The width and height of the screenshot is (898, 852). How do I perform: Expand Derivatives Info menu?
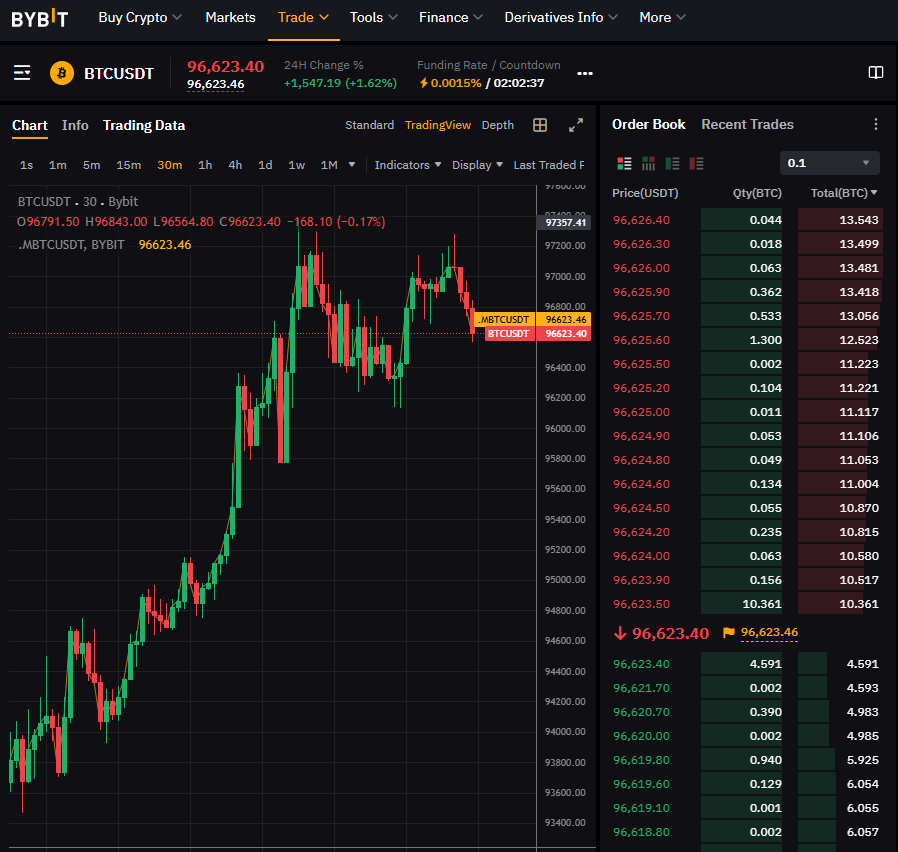(561, 18)
